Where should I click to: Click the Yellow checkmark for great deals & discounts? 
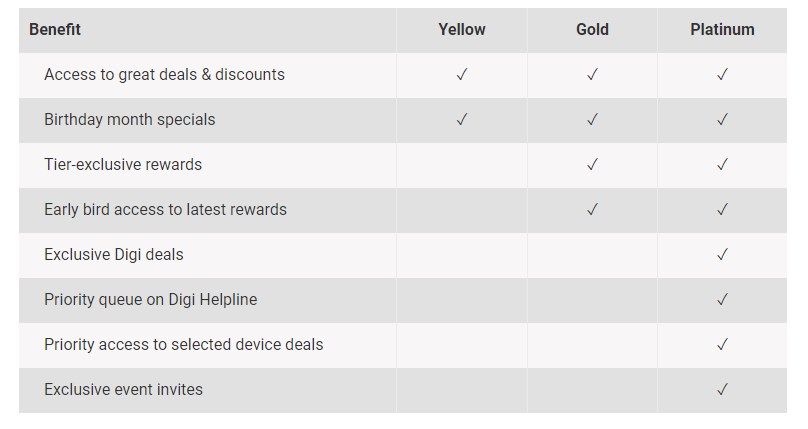point(462,75)
